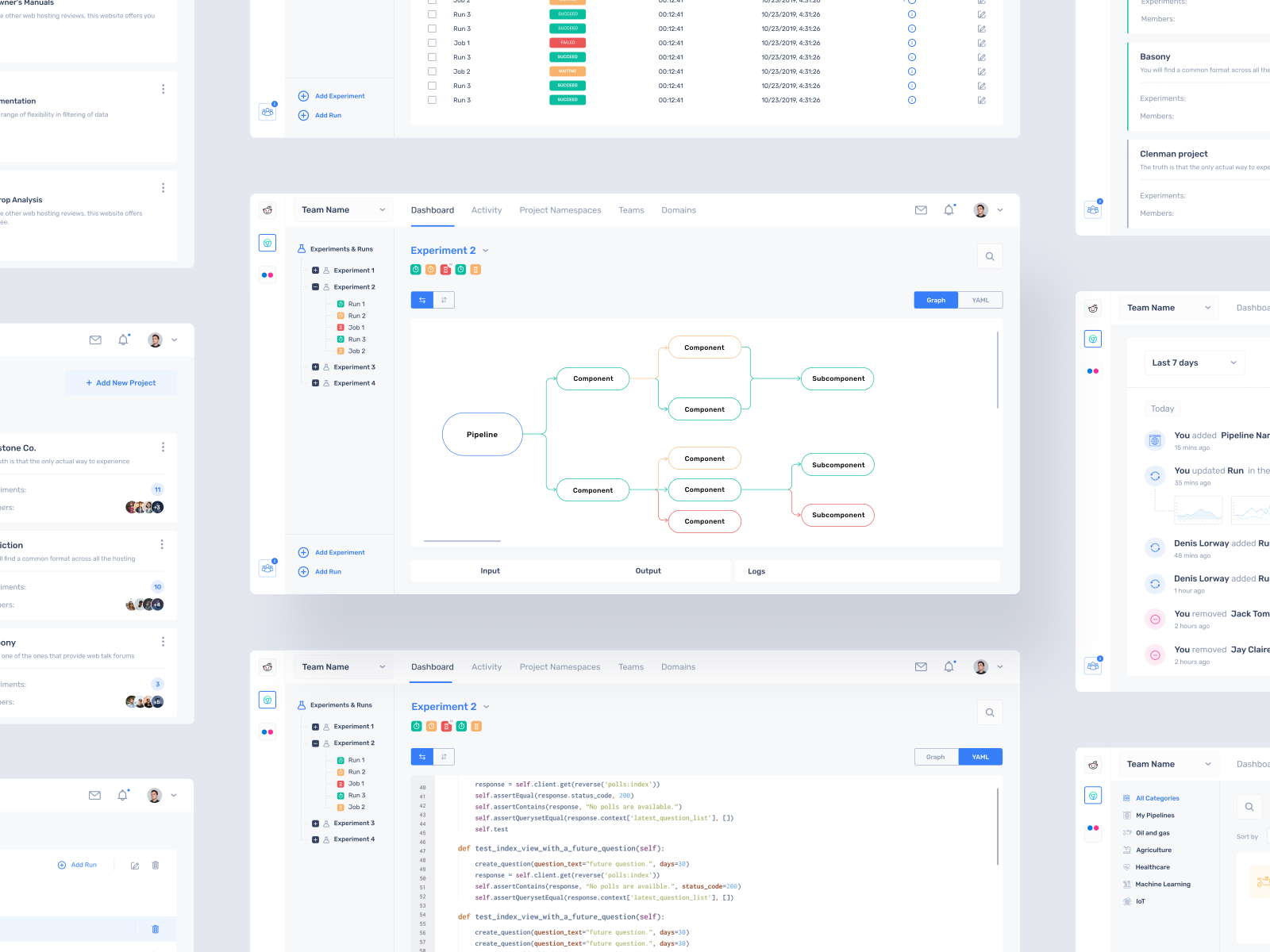Tick the checkbox next to the waiting Job 2
1270x952 pixels.
432,71
